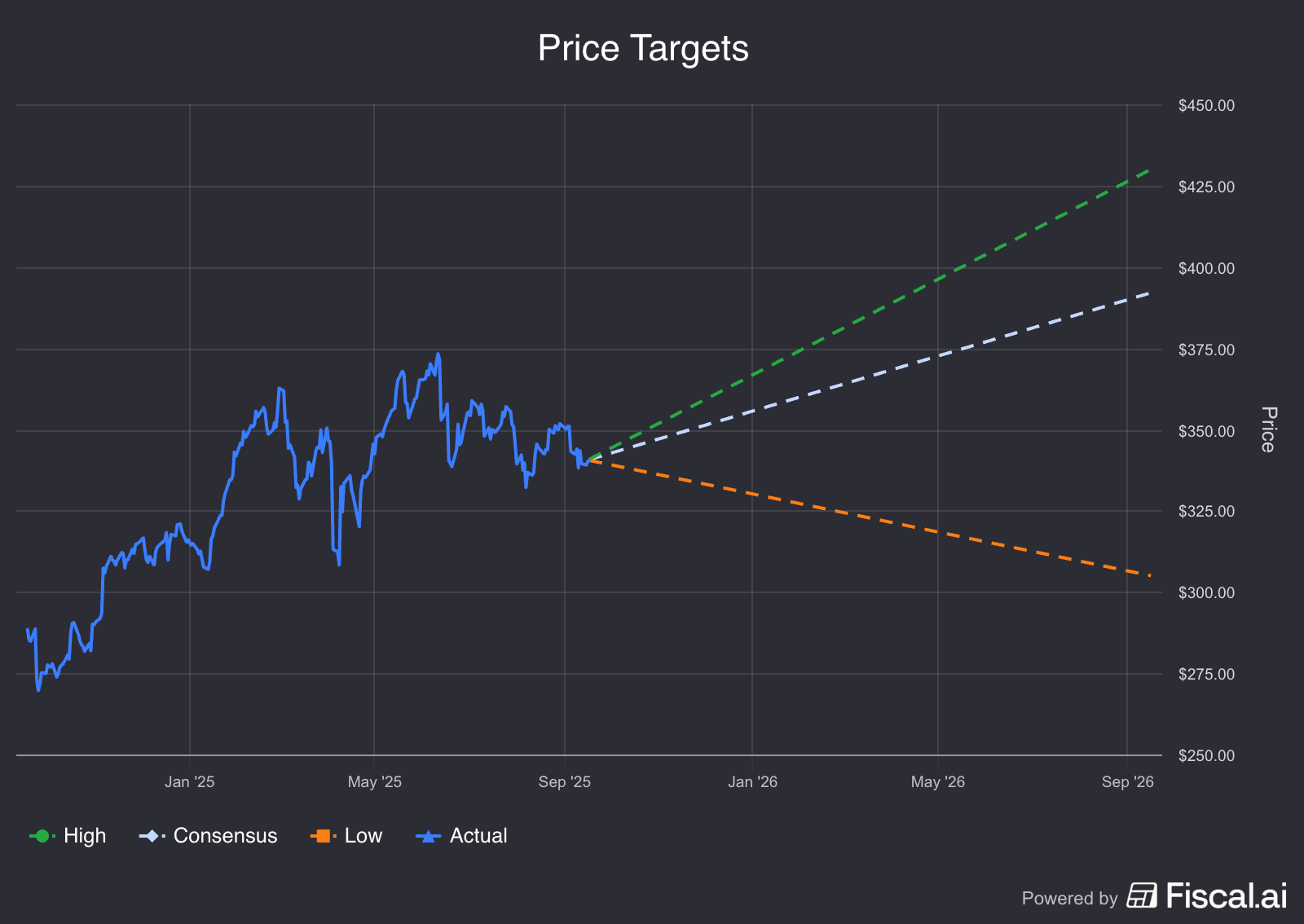This screenshot has height=924, width=1304.
Task: Click the vertical Price axis title
Action: (1268, 429)
